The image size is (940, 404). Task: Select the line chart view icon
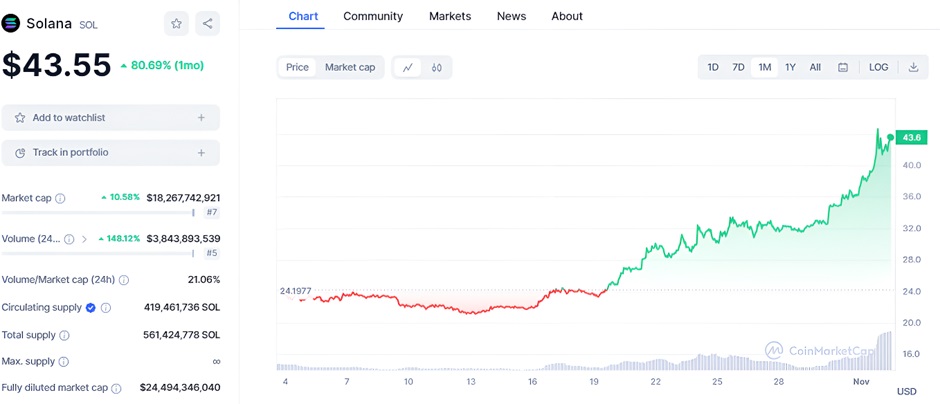(407, 67)
